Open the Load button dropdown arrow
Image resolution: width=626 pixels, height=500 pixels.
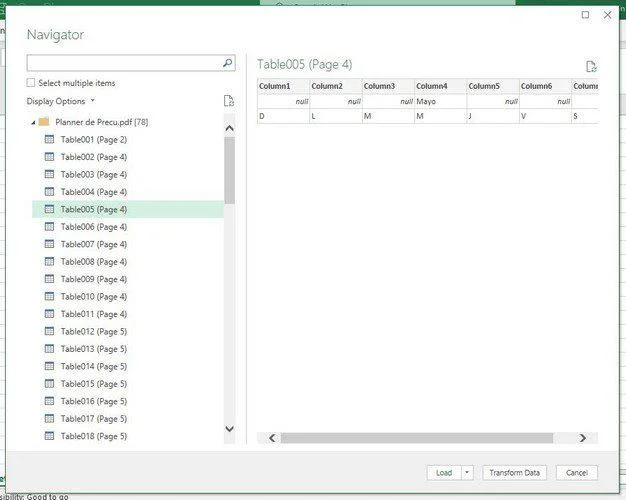[467, 472]
